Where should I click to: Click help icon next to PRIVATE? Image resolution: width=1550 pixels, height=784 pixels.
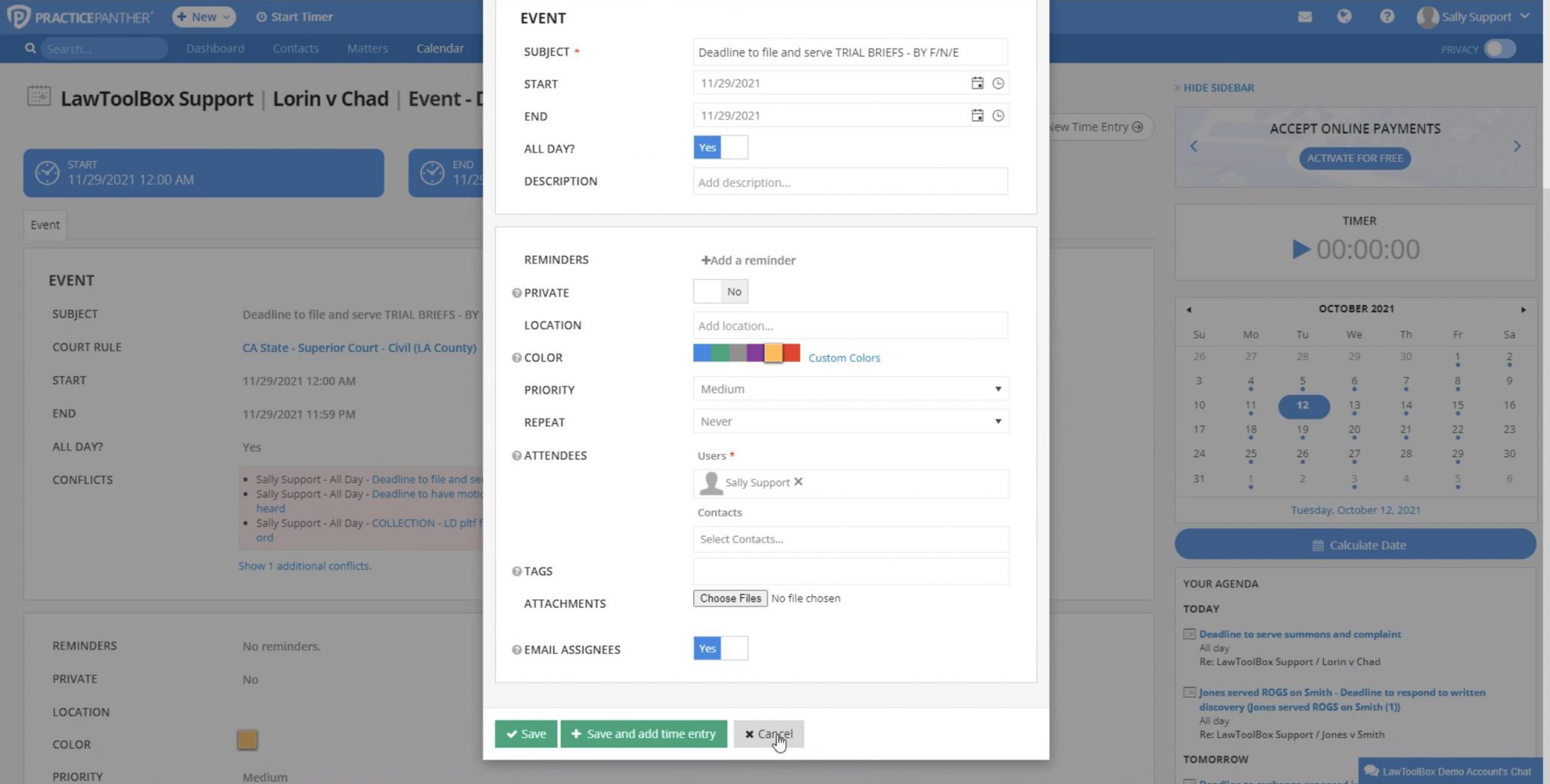(516, 293)
